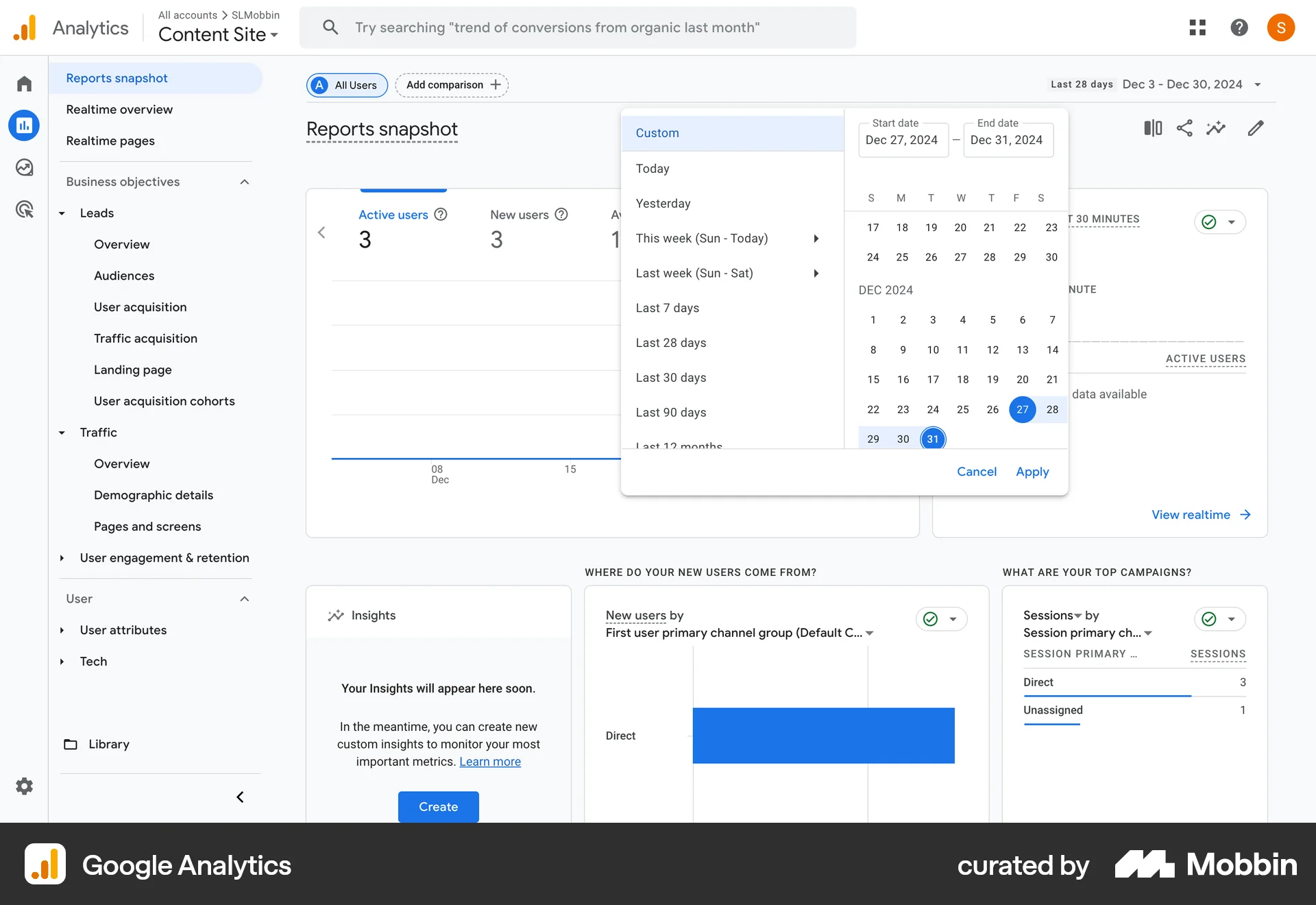This screenshot has width=1316, height=905.
Task: Open the 'View realtime' link
Action: pos(1191,514)
